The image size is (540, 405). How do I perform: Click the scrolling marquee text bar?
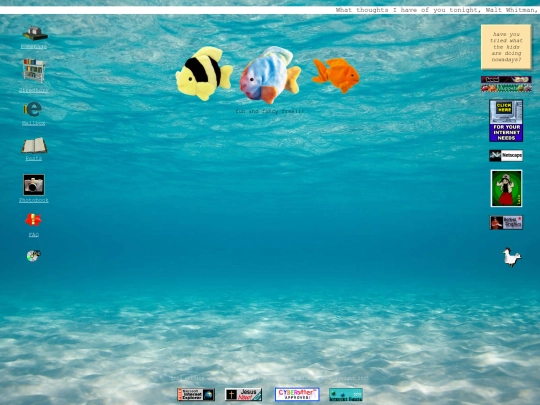[270, 10]
